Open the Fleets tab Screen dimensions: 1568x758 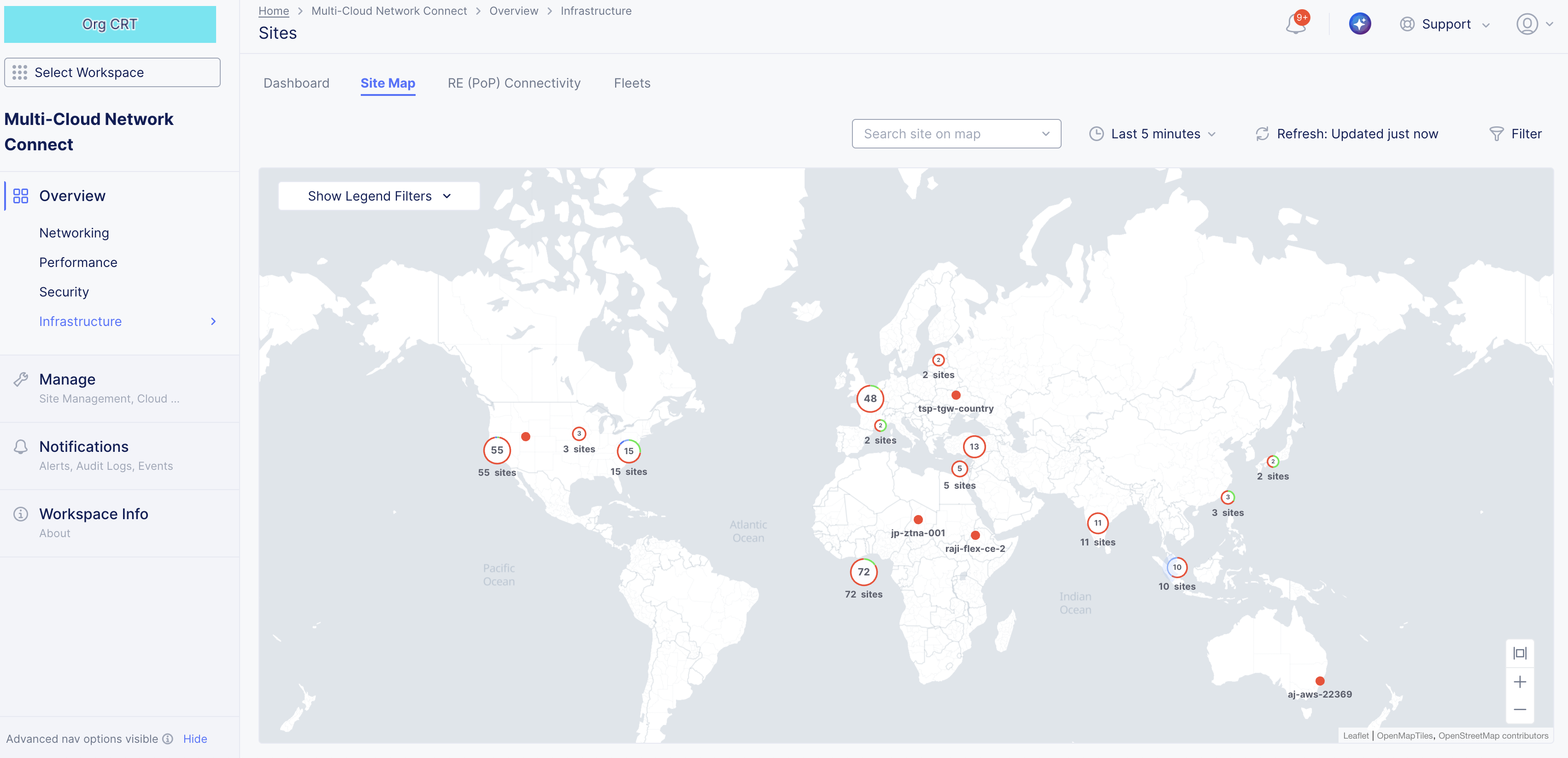tap(632, 83)
